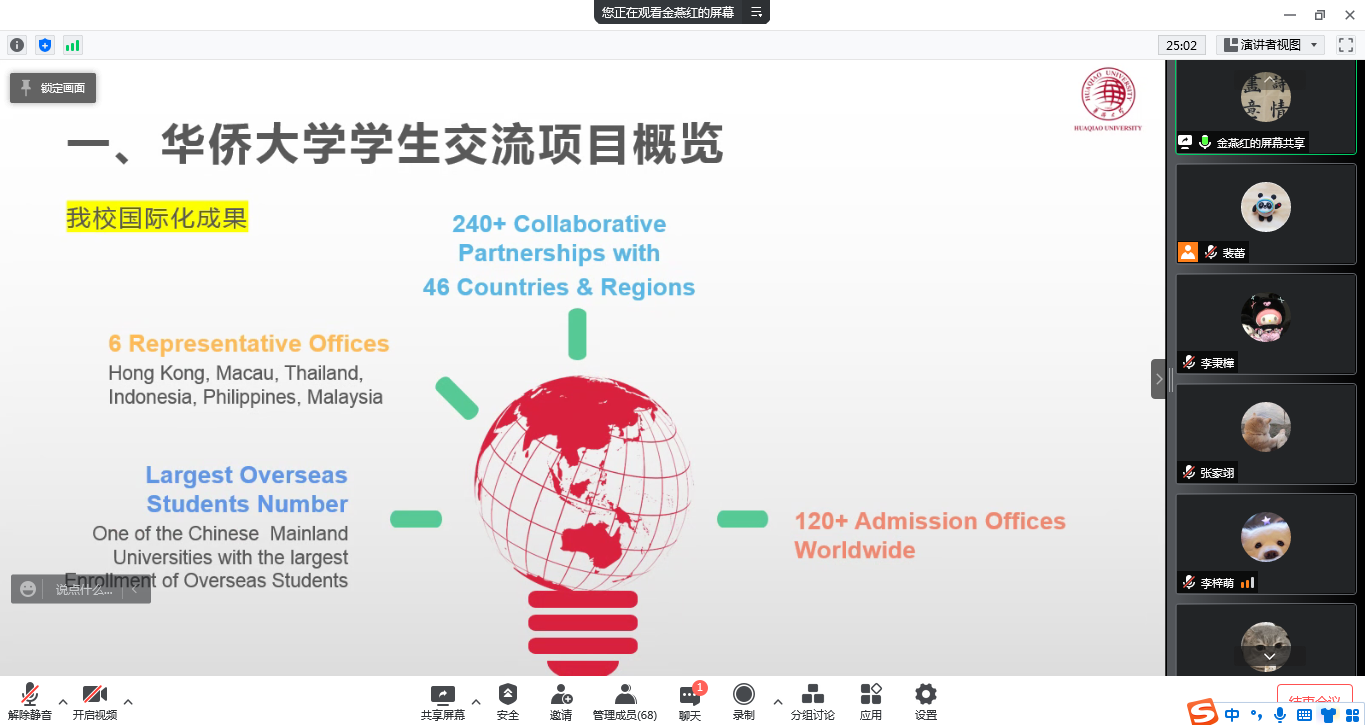Viewport: 1365px width, 725px height.
Task: Open the 设置 settings gear
Action: click(x=926, y=699)
